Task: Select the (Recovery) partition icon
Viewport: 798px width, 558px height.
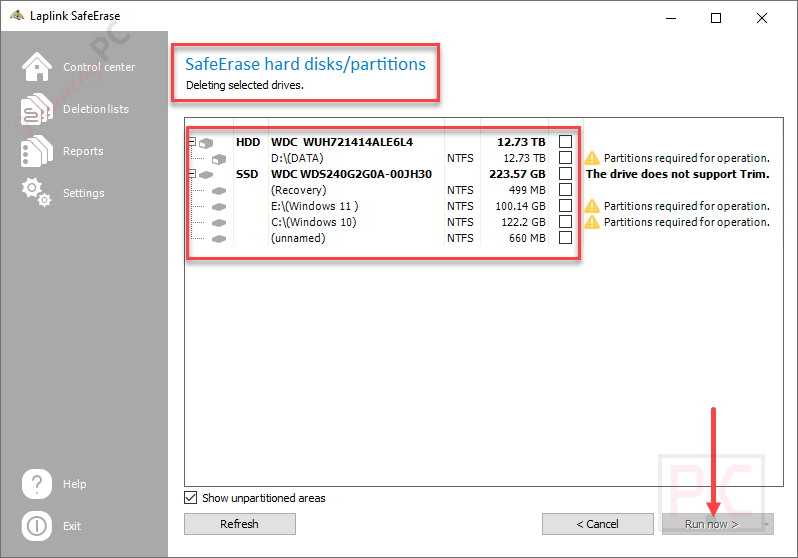Action: [219, 191]
